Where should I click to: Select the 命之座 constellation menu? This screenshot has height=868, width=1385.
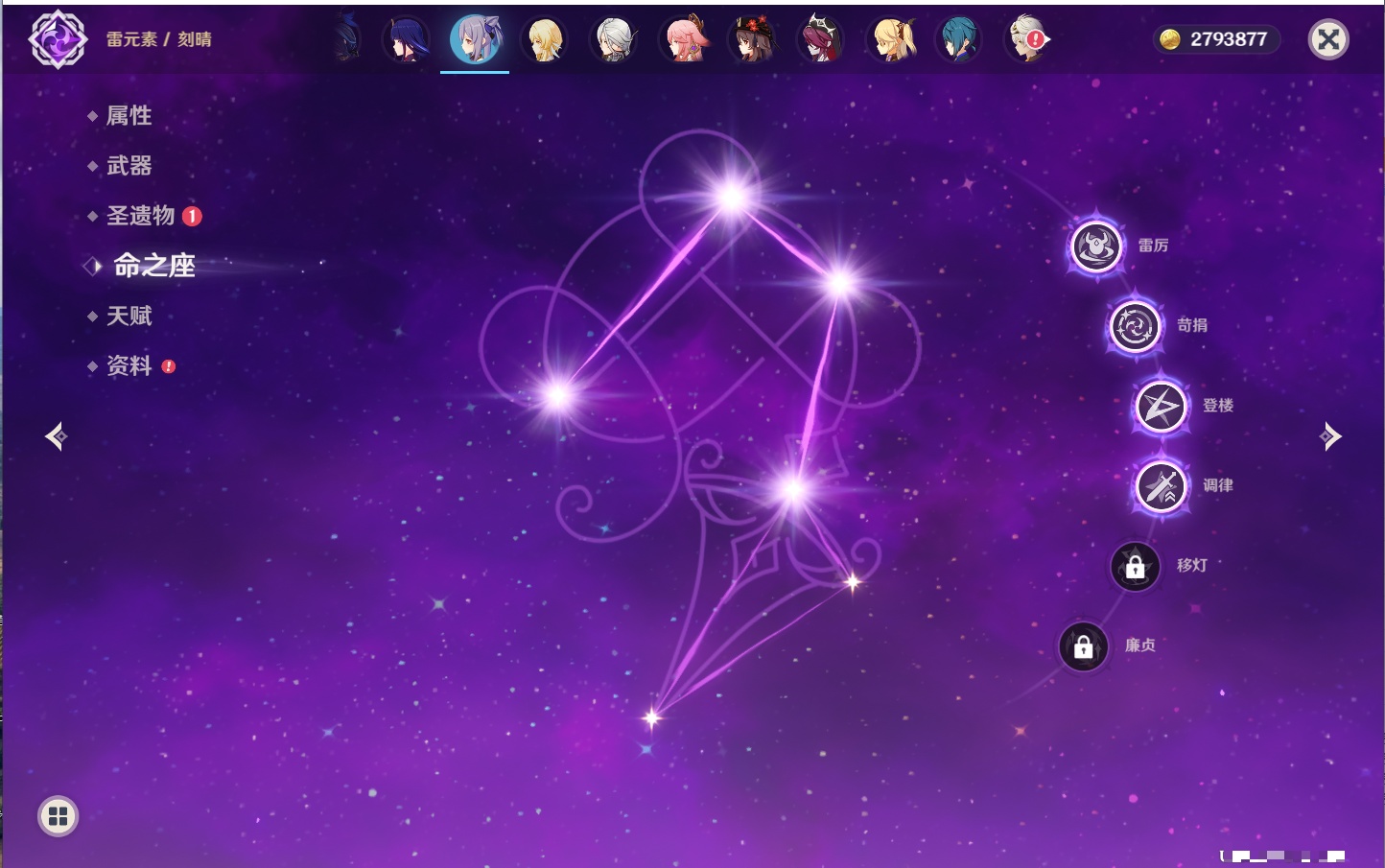(x=154, y=266)
